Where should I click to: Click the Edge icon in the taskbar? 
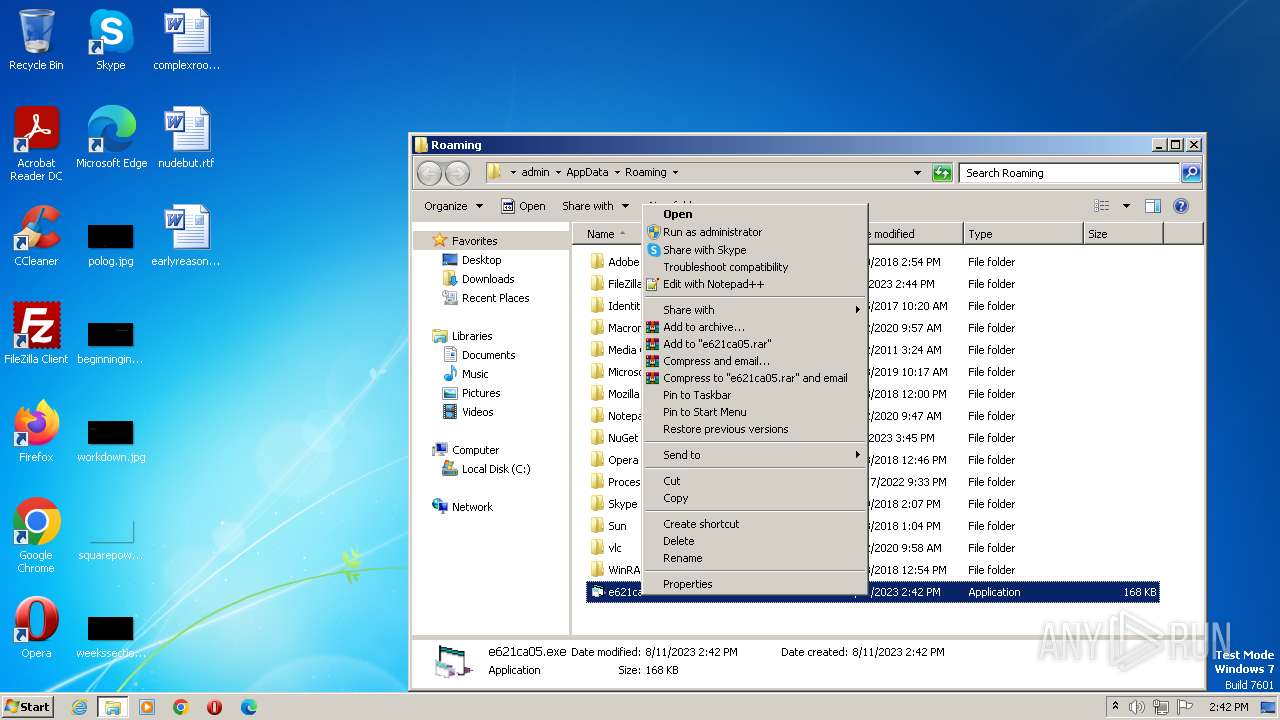[248, 707]
